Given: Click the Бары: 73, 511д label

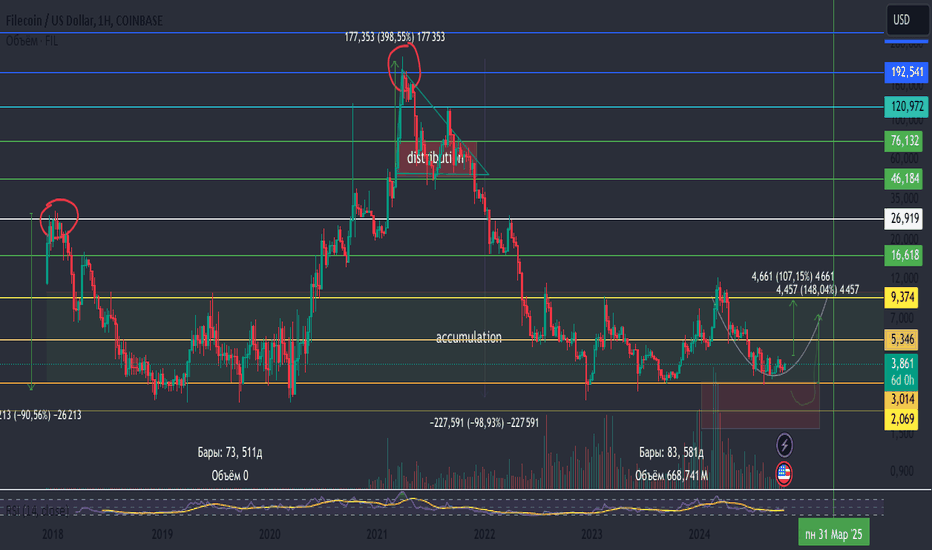Looking at the screenshot, I should 229,452.
